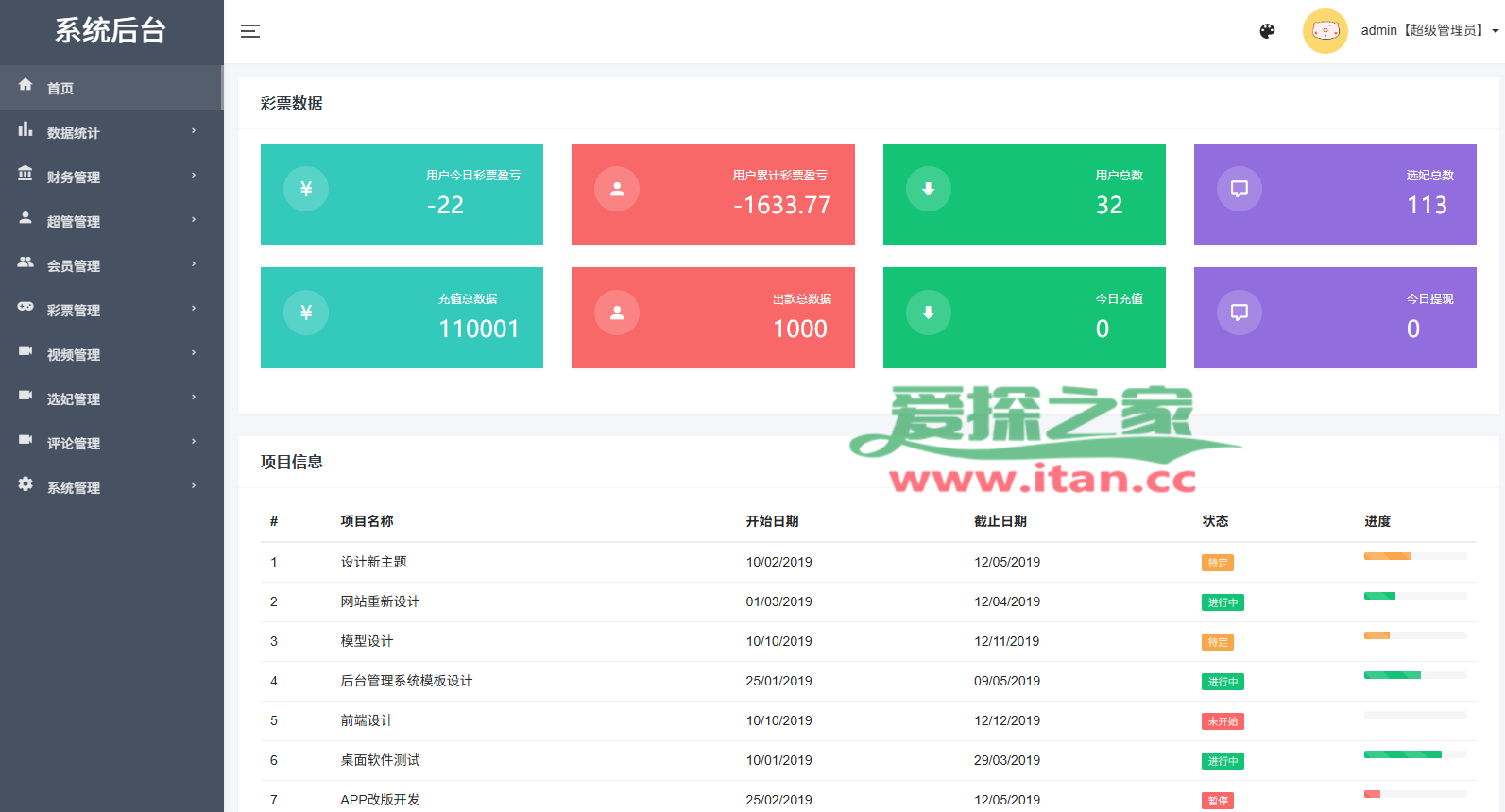Open the 会员管理 menu item
Screen dimensions: 1505x812
74,265
